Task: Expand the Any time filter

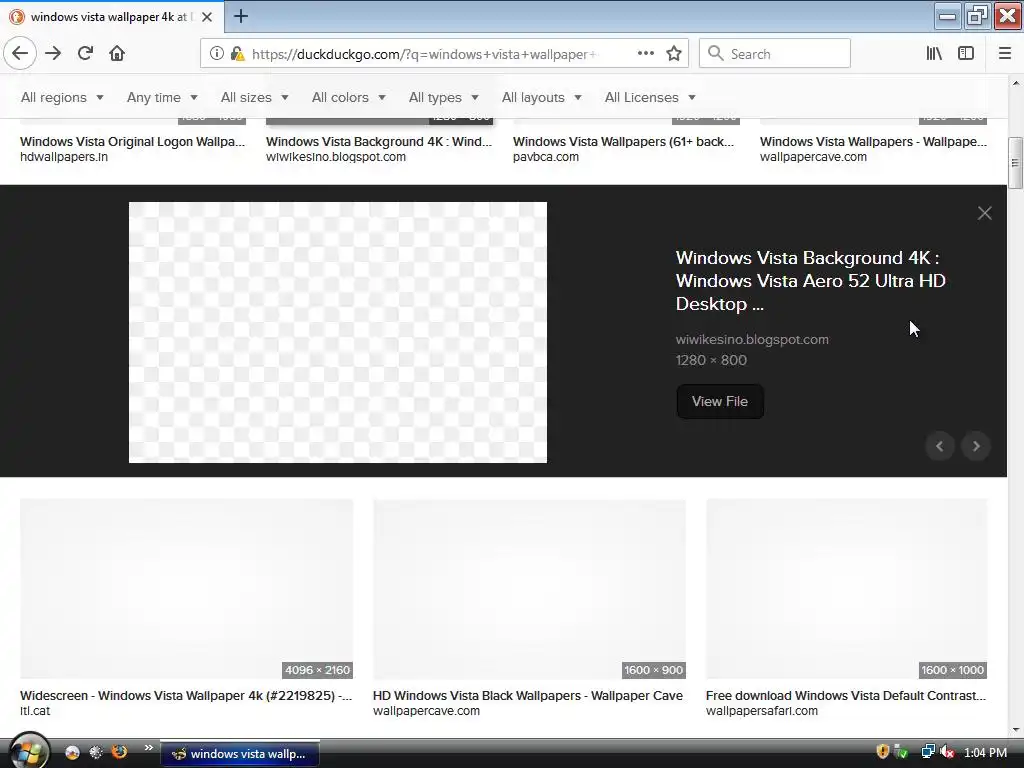Action: tap(162, 97)
